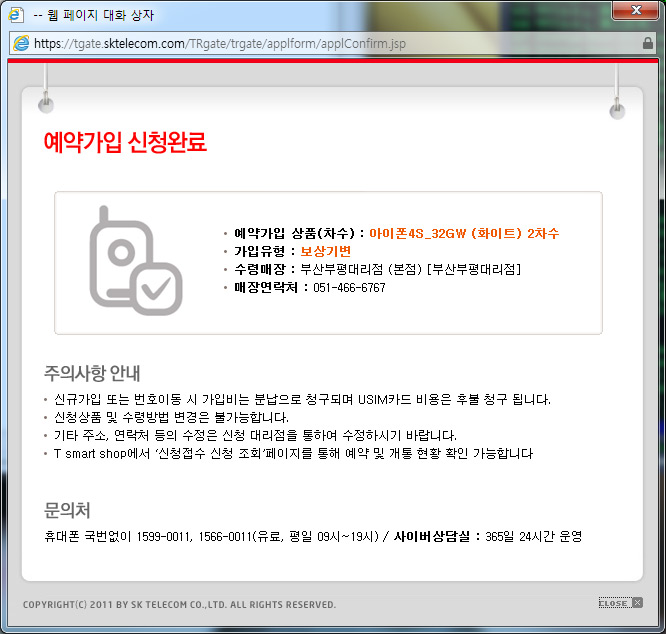The image size is (666, 634).
Task: Click the CLOSE button at the bottom right
Action: [x=620, y=603]
